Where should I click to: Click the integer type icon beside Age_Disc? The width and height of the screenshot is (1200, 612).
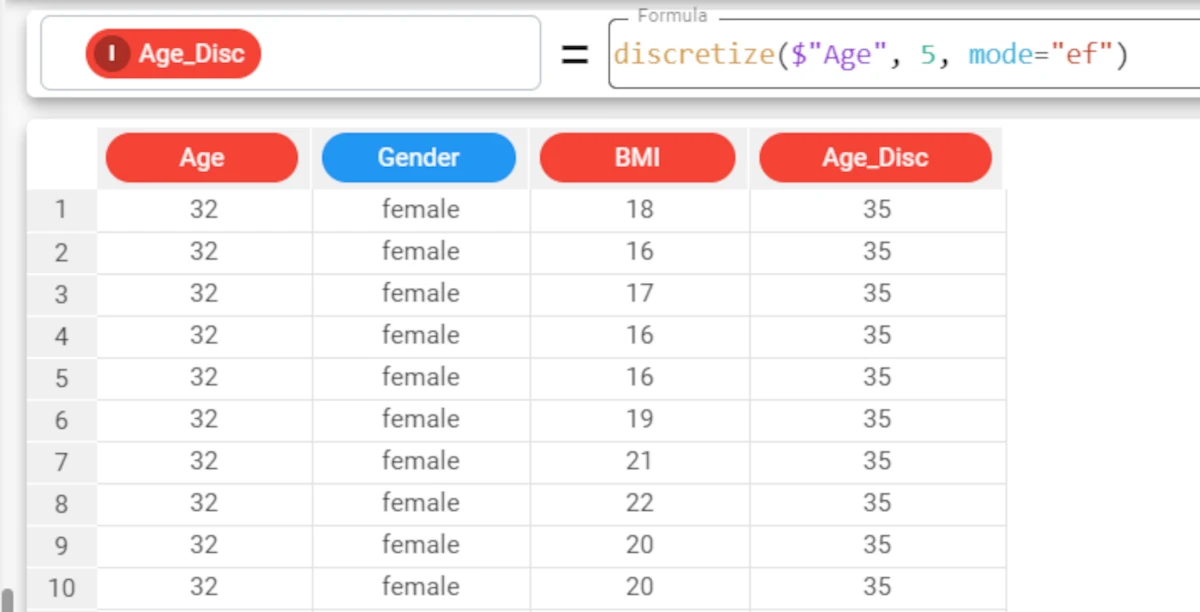(x=112, y=54)
